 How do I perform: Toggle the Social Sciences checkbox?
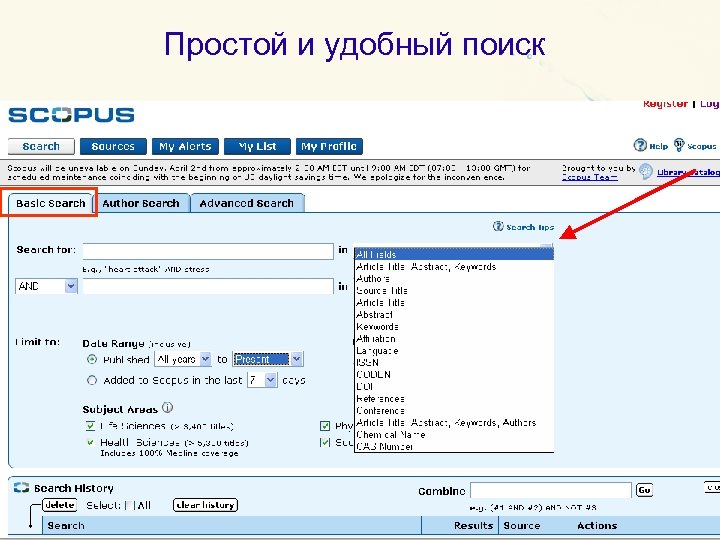coord(325,442)
